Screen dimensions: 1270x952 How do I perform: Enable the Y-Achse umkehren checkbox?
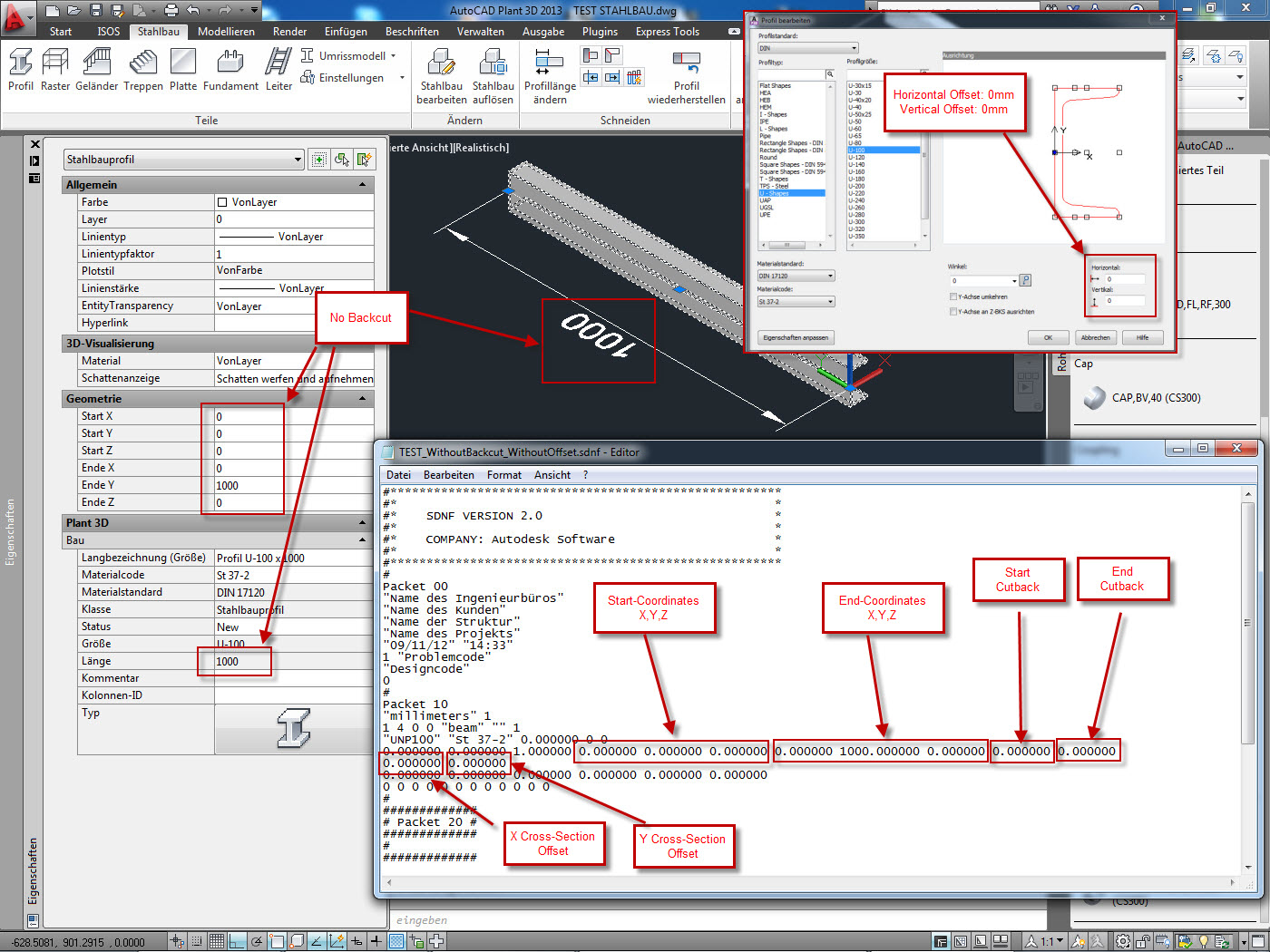coord(953,296)
